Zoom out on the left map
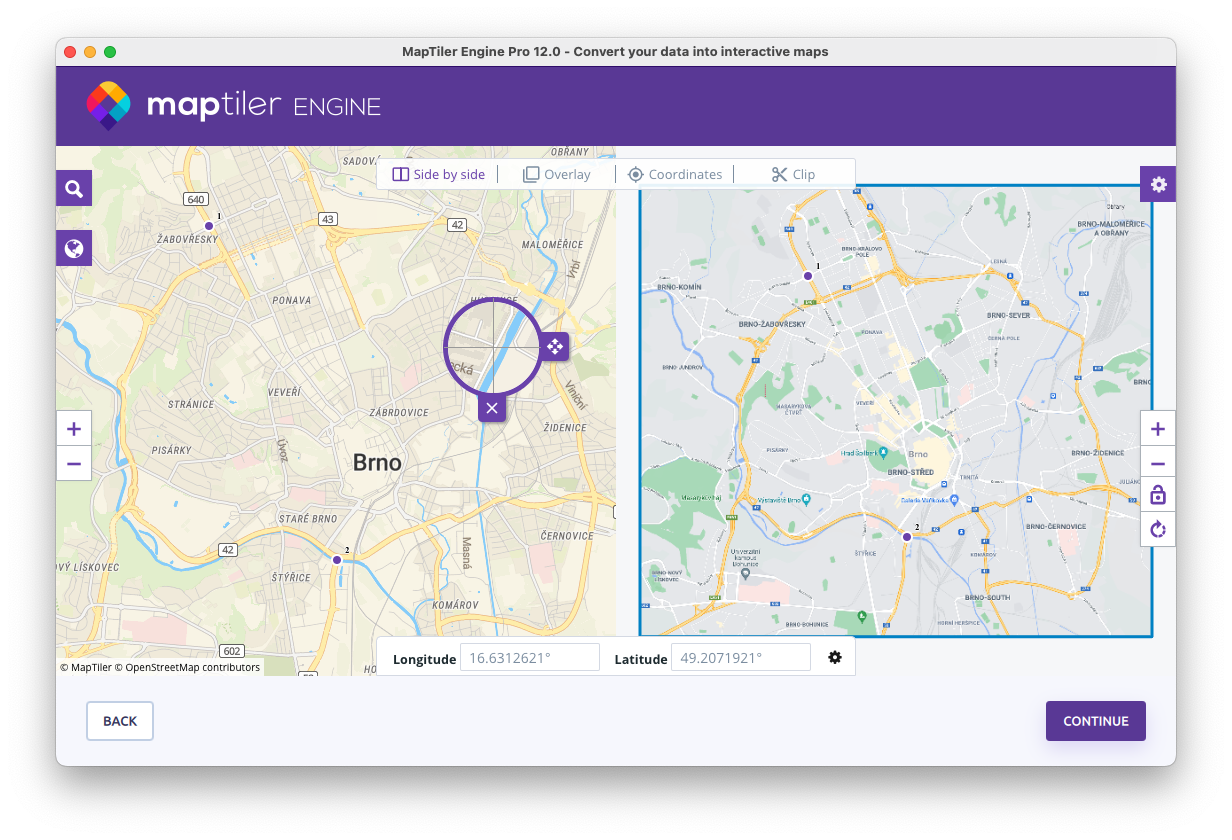 click(x=74, y=464)
